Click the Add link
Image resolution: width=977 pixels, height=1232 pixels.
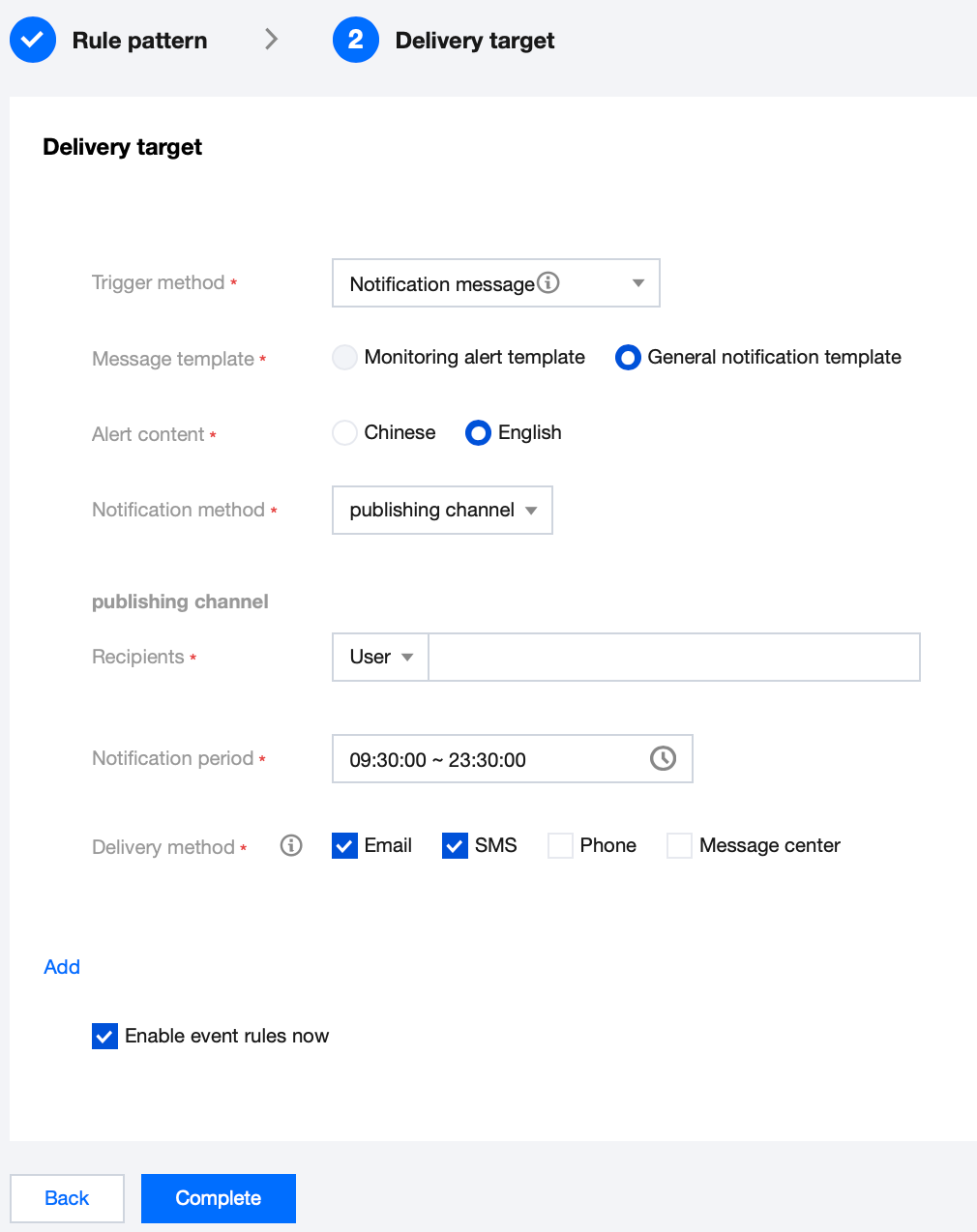pos(62,967)
